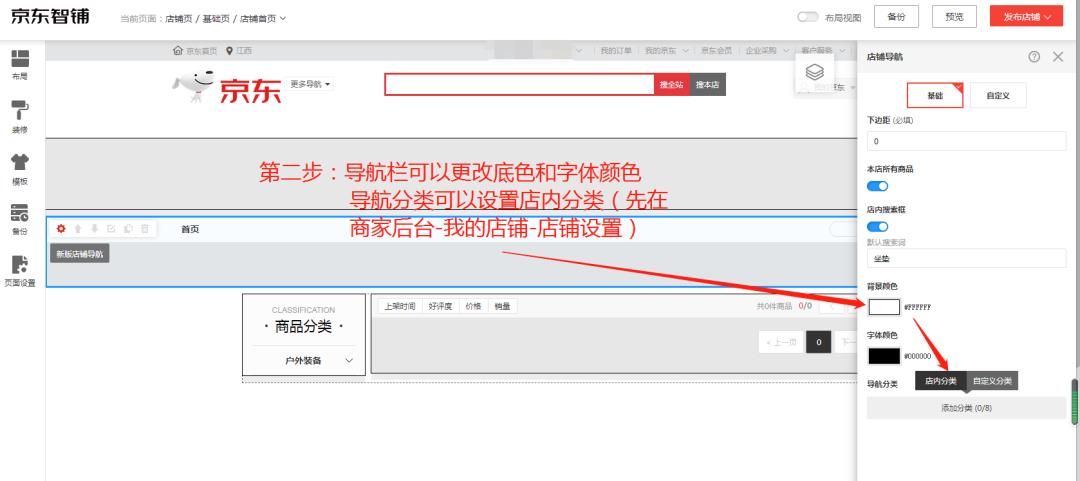The image size is (1080, 481).
Task: Click the #FFFFFF hex value text
Action: (x=917, y=307)
